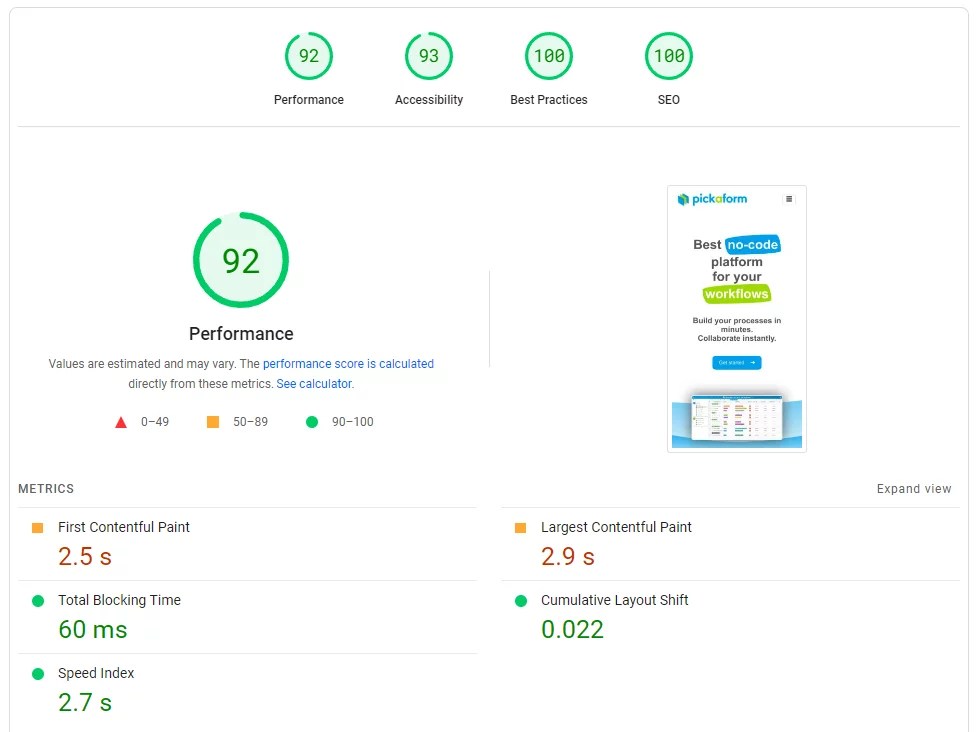Click the SEO score gauge 100
Screen dimensions: 978x732
click(668, 56)
